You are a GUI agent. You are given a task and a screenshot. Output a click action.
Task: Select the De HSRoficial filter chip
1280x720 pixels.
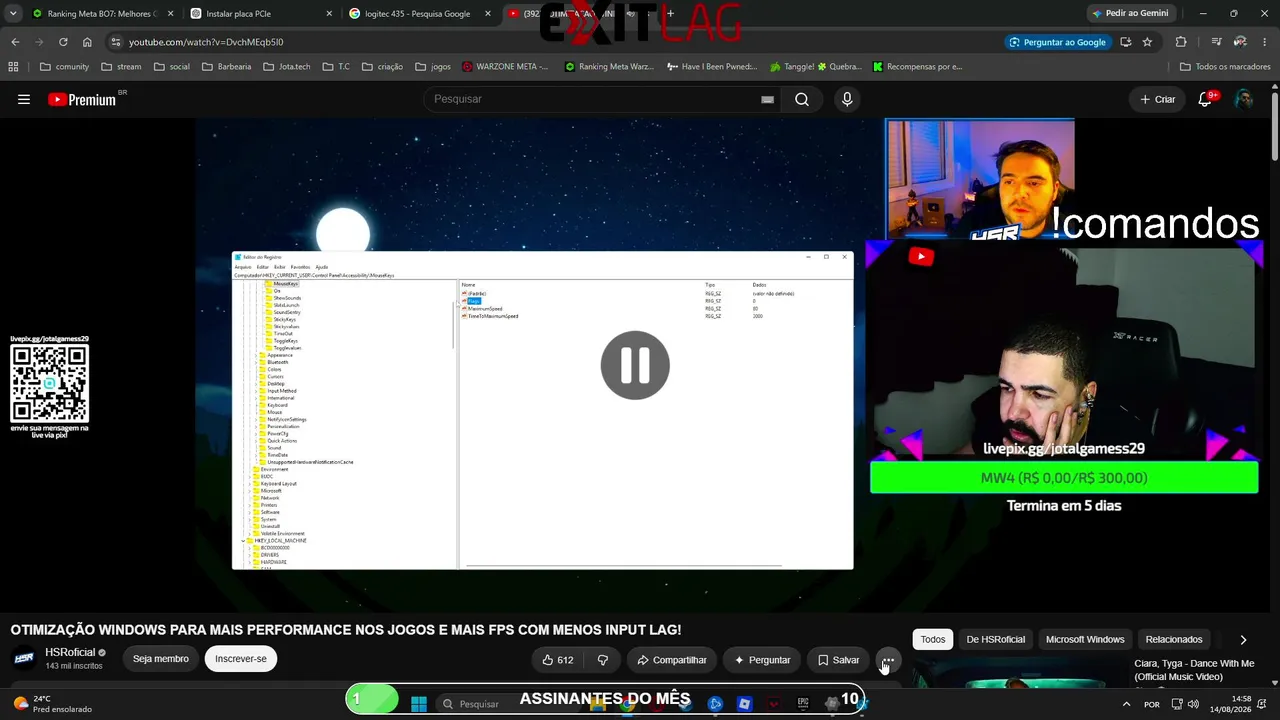click(995, 639)
